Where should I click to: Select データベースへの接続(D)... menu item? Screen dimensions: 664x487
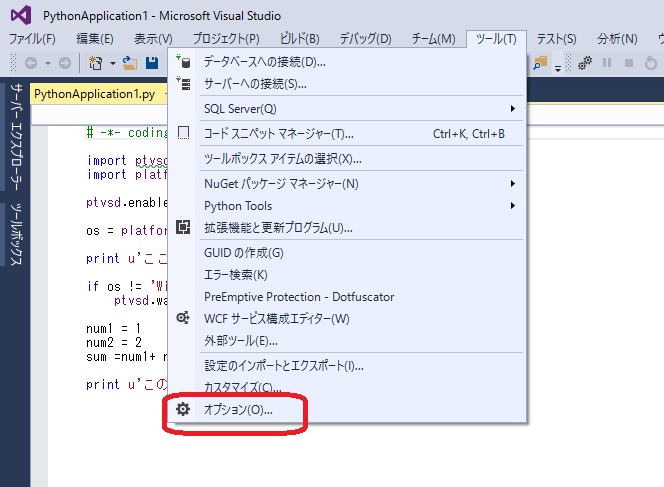347,62
